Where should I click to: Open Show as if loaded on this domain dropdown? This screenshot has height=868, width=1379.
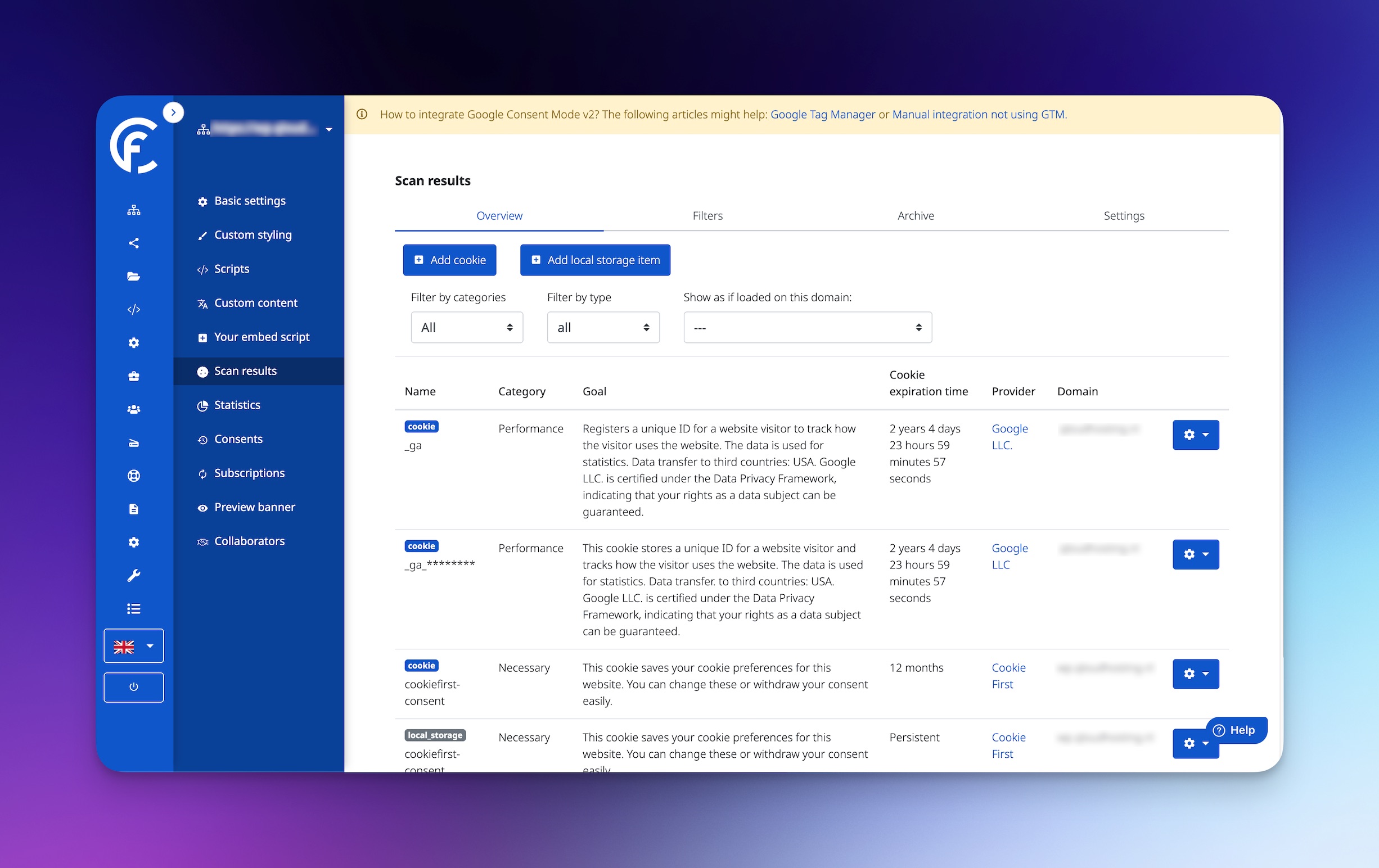pyautogui.click(x=808, y=328)
